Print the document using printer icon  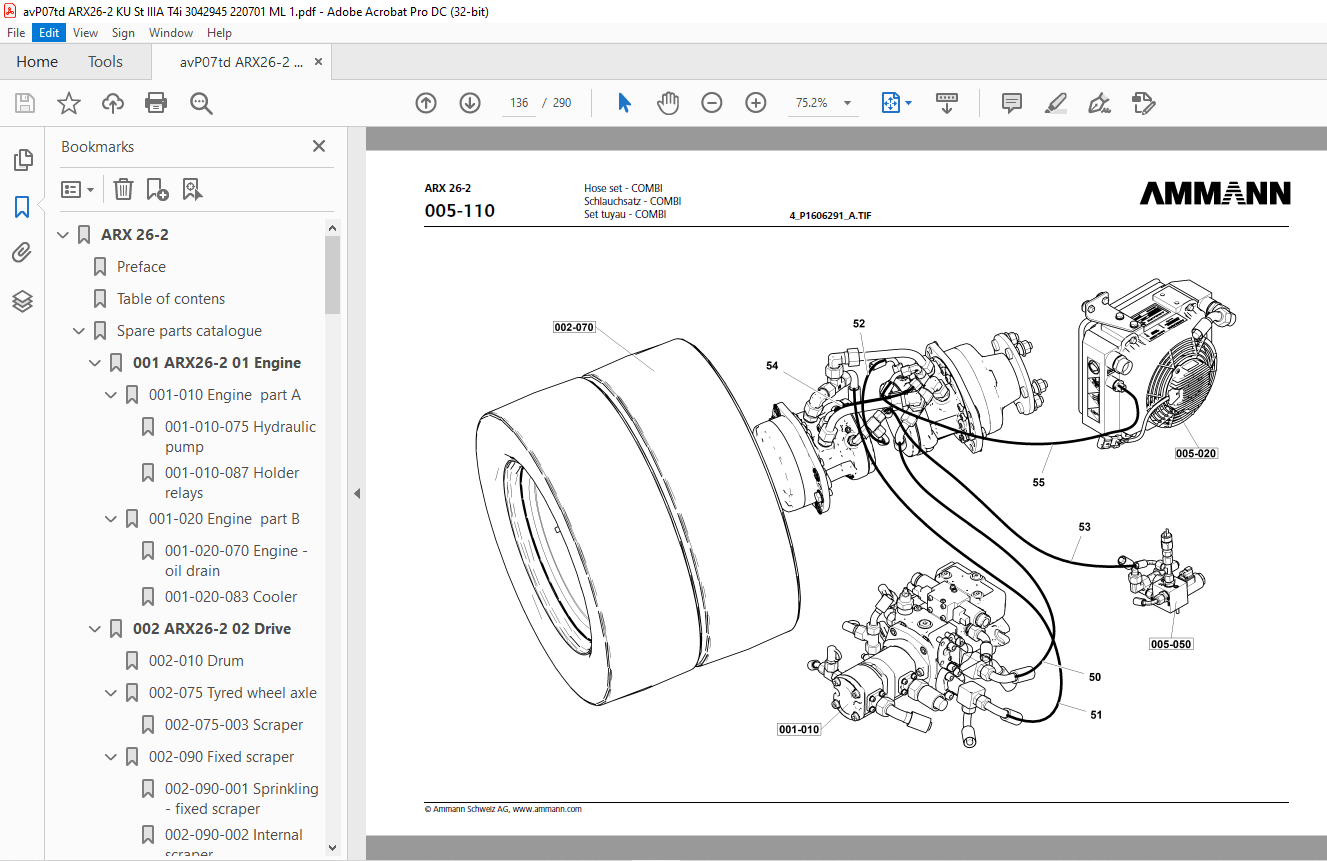coord(156,103)
